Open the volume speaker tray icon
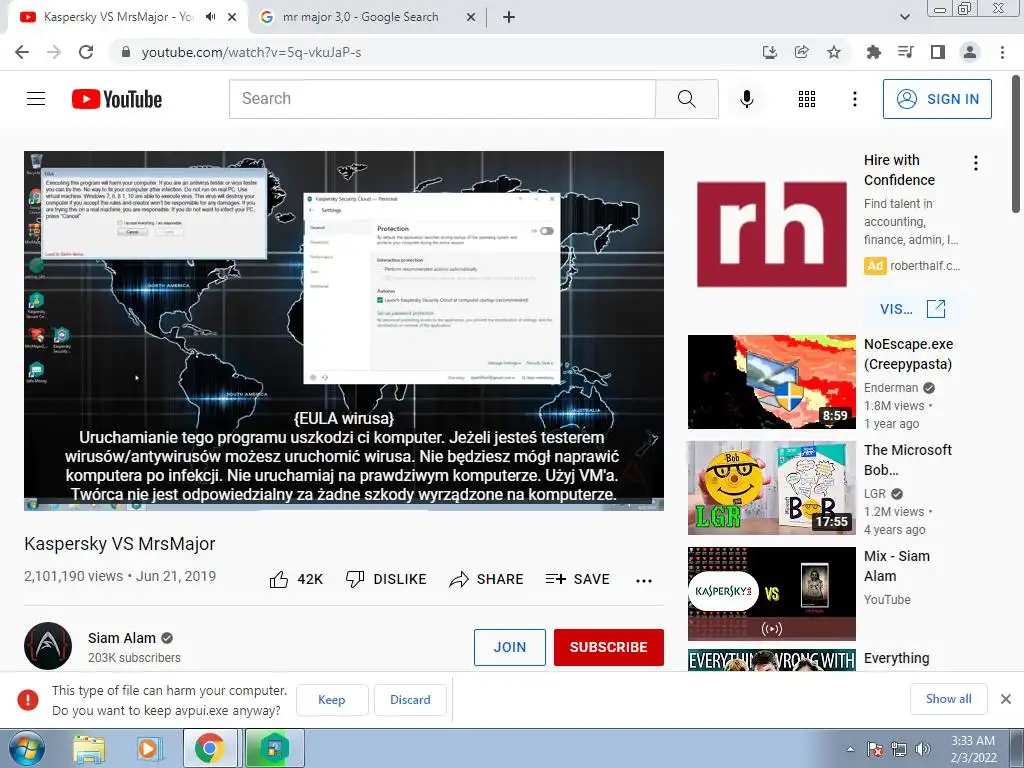The image size is (1024, 768). 922,749
